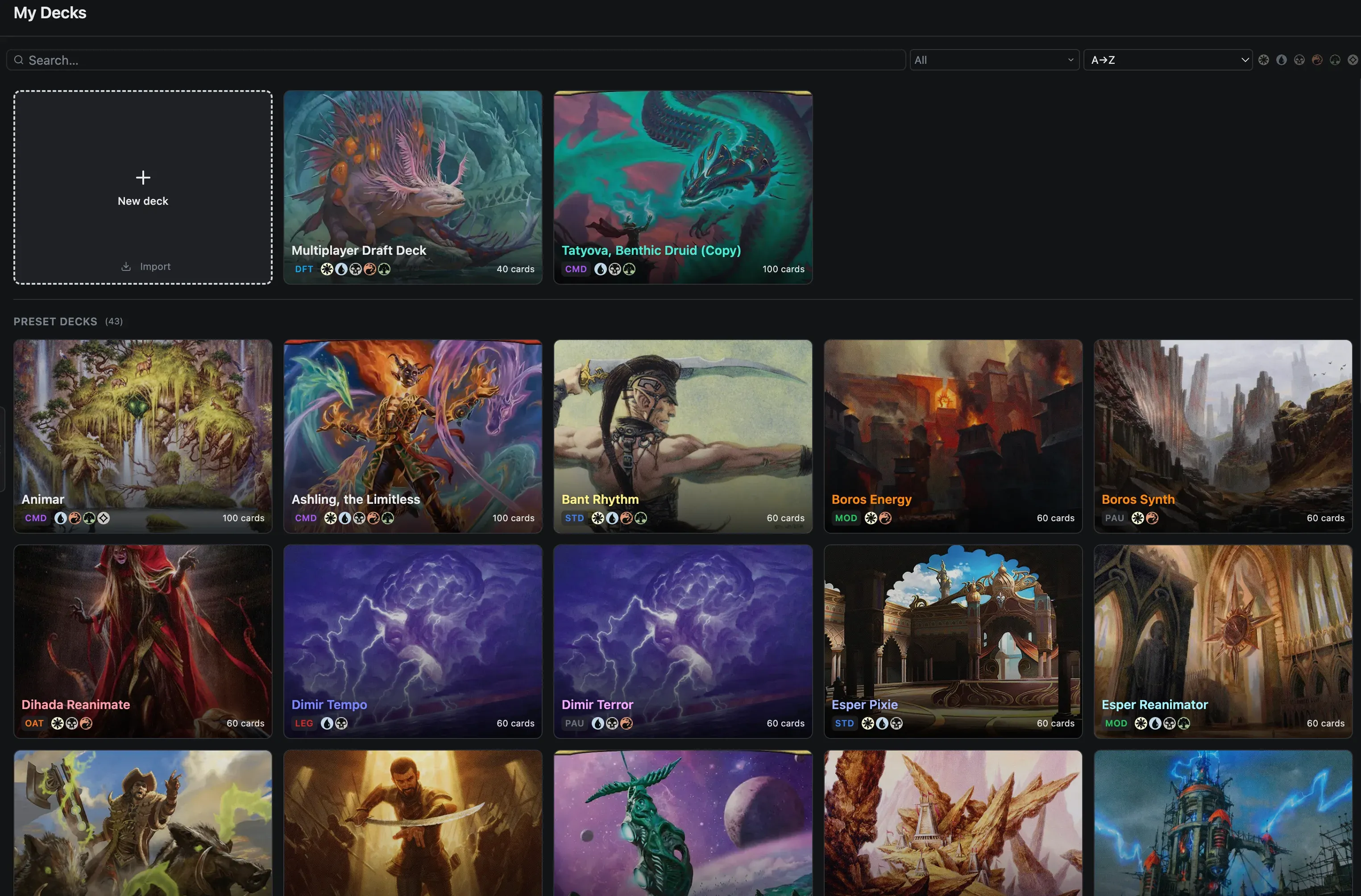This screenshot has height=896, width=1361.
Task: Toggle the white mana color filter
Action: click(x=1263, y=60)
